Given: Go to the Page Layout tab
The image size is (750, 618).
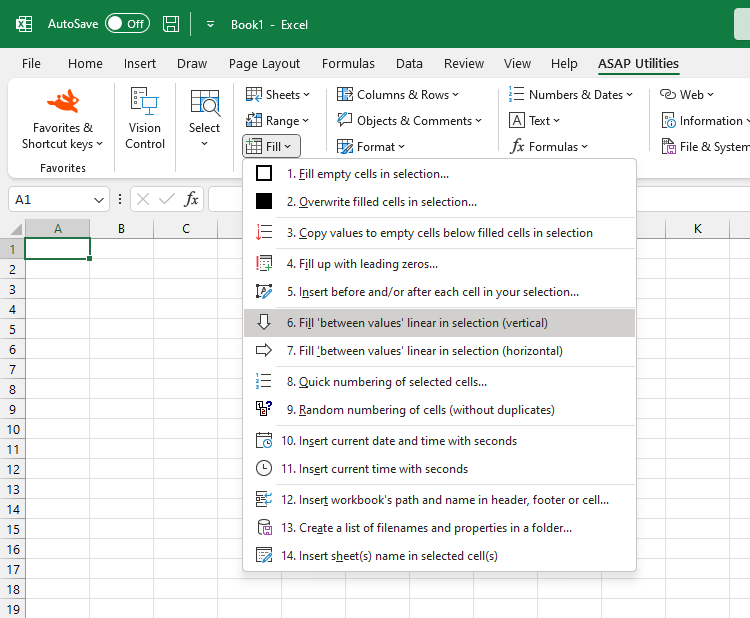Looking at the screenshot, I should (264, 64).
